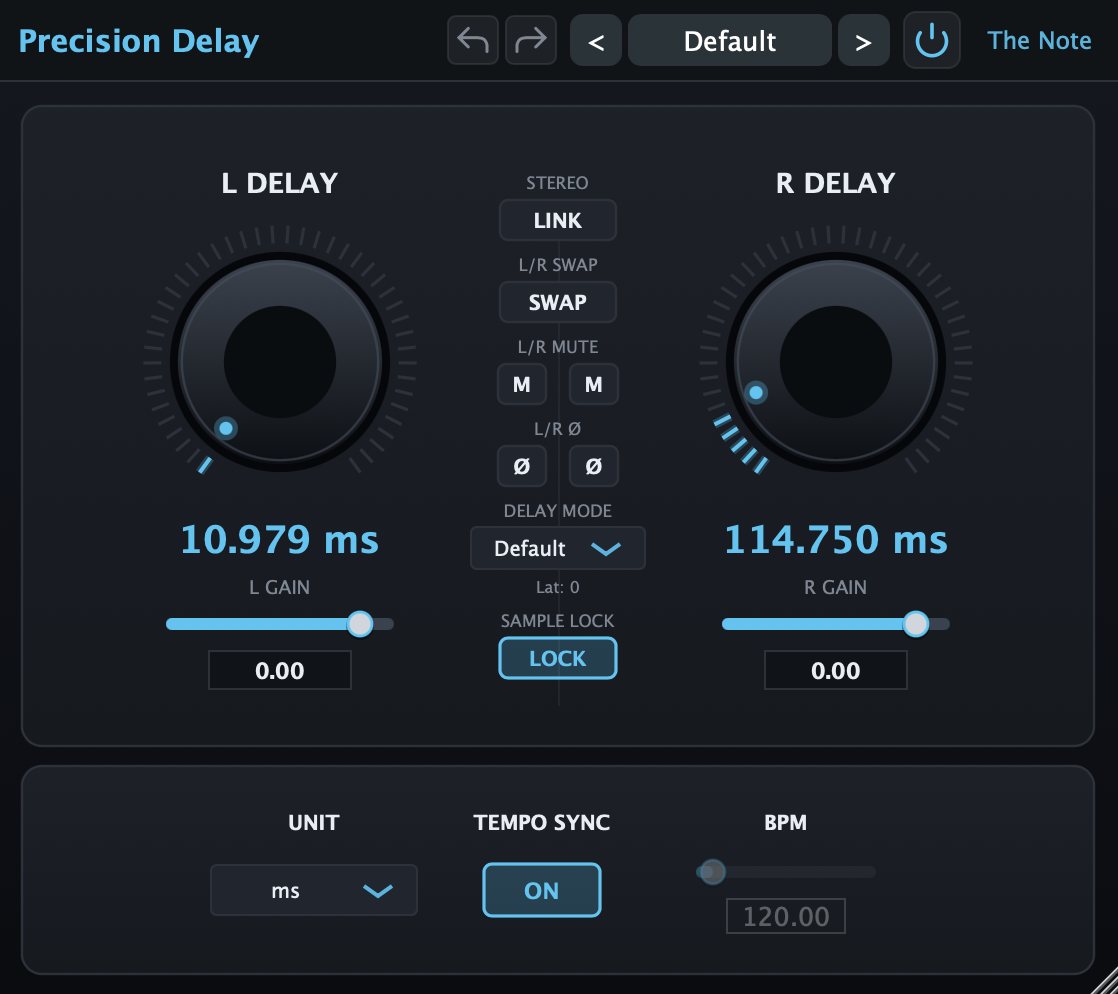This screenshot has width=1118, height=994.
Task: Click the undo arrow icon
Action: pos(473,41)
